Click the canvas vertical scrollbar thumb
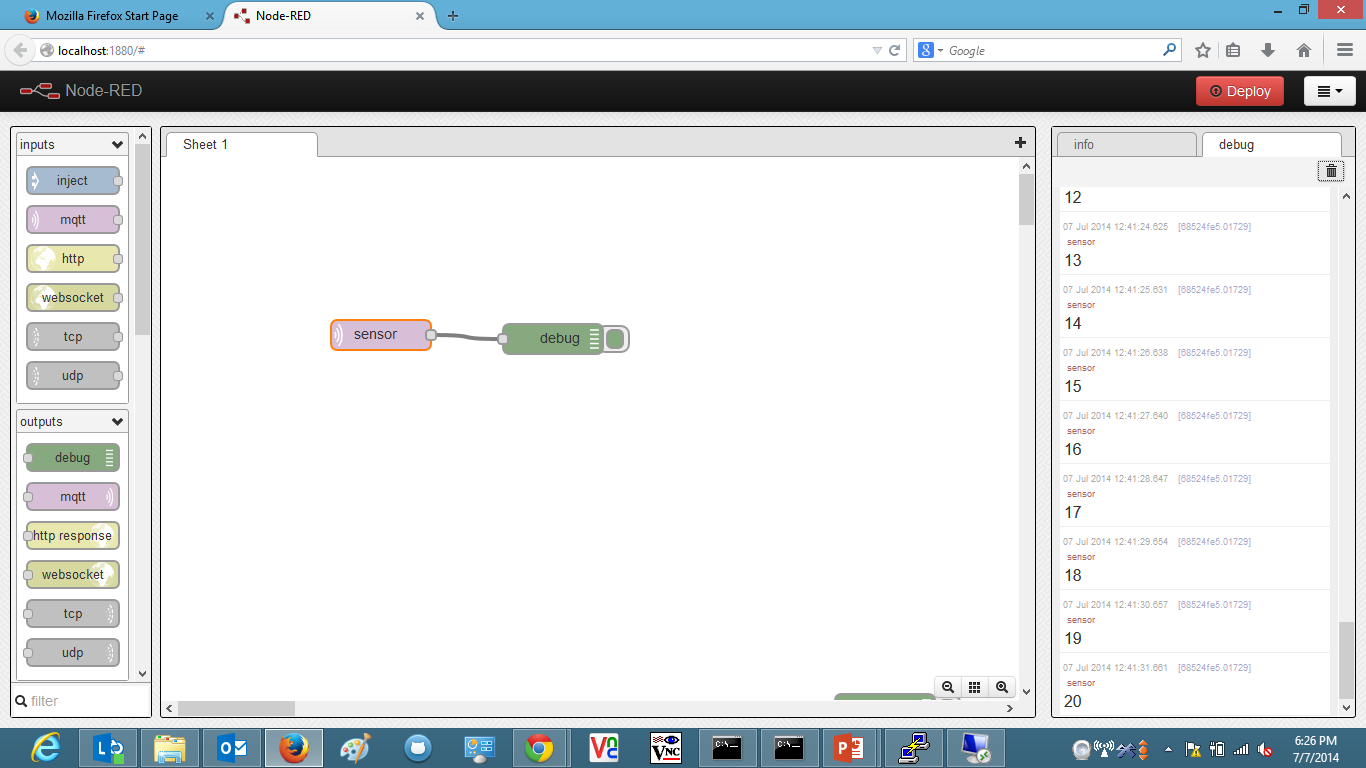The width and height of the screenshot is (1366, 768). coord(1026,199)
